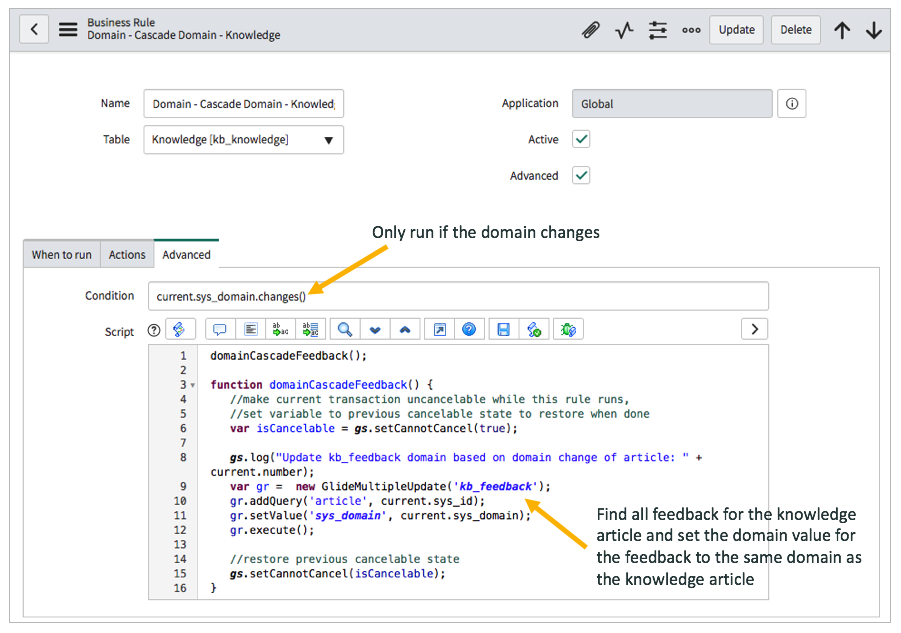The height and width of the screenshot is (633, 901).
Task: Save the script with the disk icon
Action: 503,329
